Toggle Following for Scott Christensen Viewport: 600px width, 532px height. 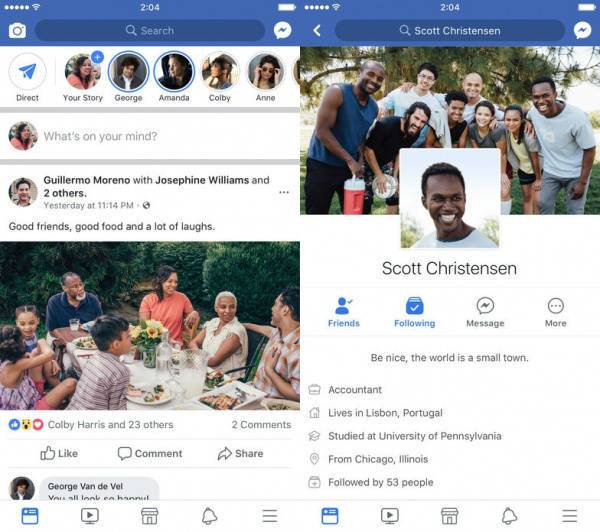click(x=414, y=313)
